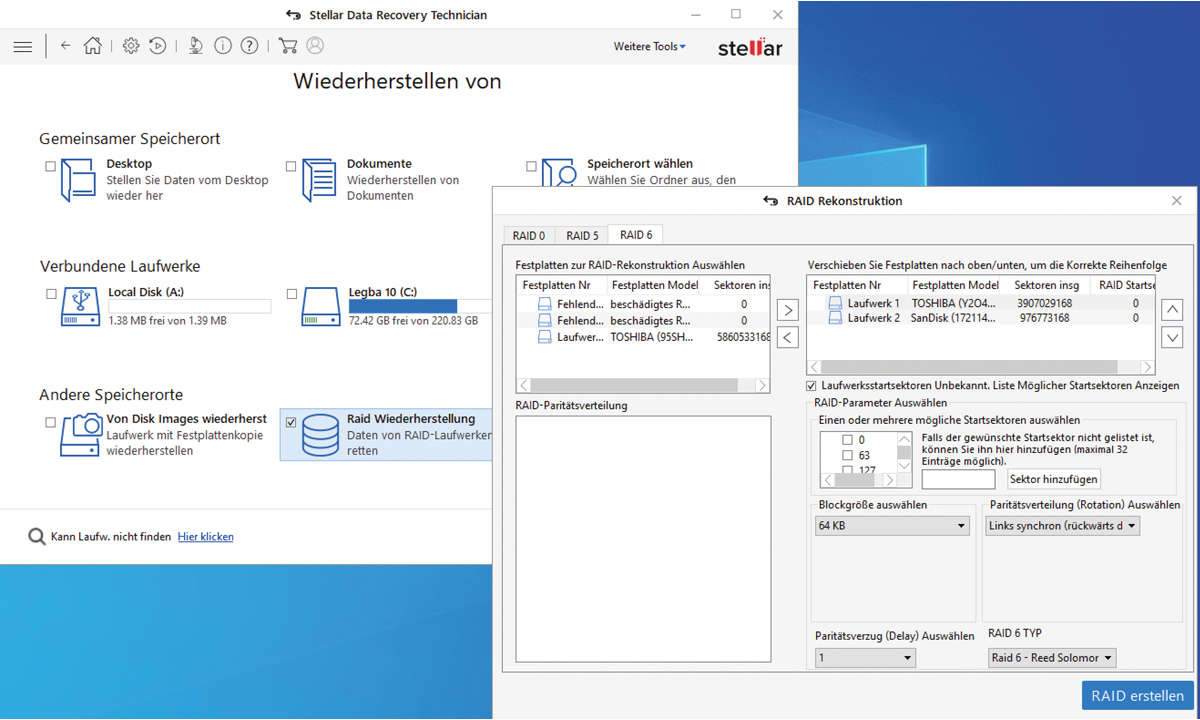The image size is (1200, 720).
Task: Untick the Raid Wiederherstellung checkbox
Action: (291, 422)
